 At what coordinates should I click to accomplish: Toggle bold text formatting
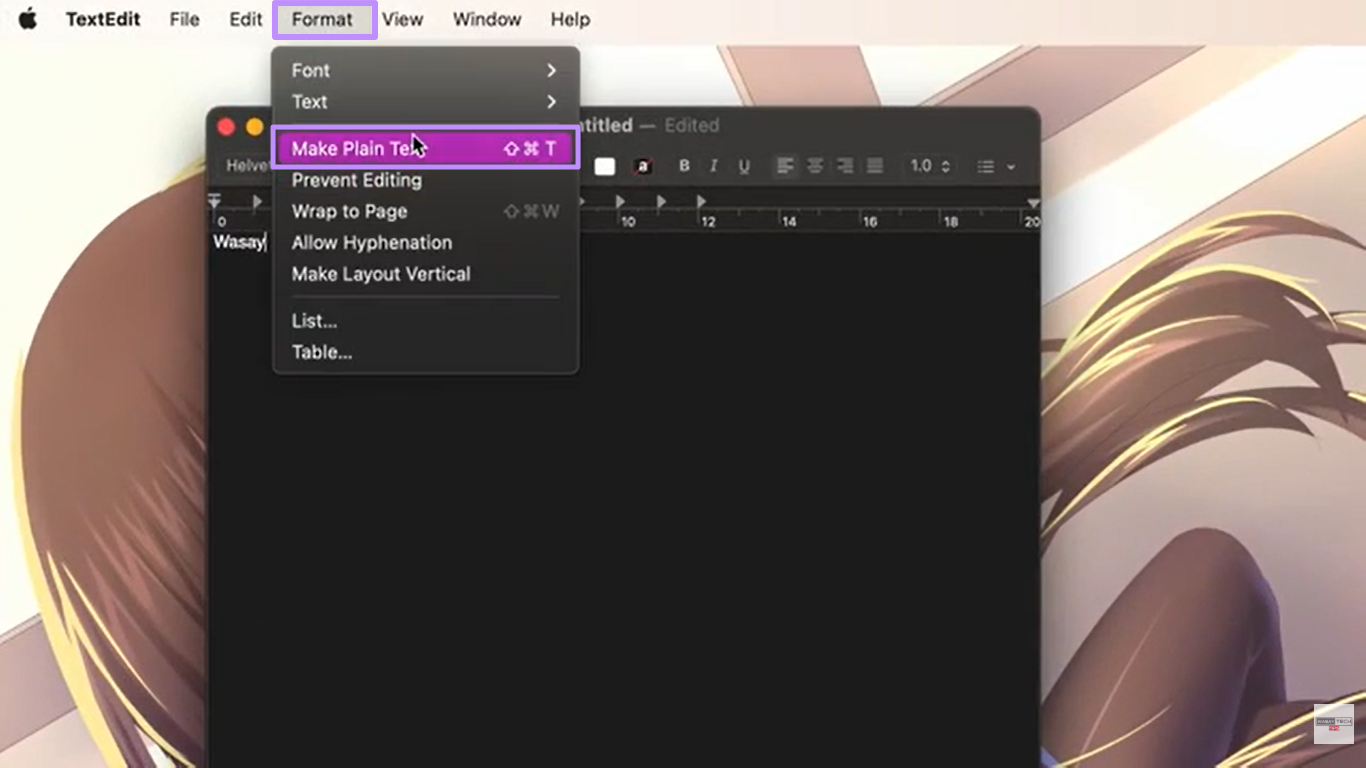pyautogui.click(x=684, y=166)
